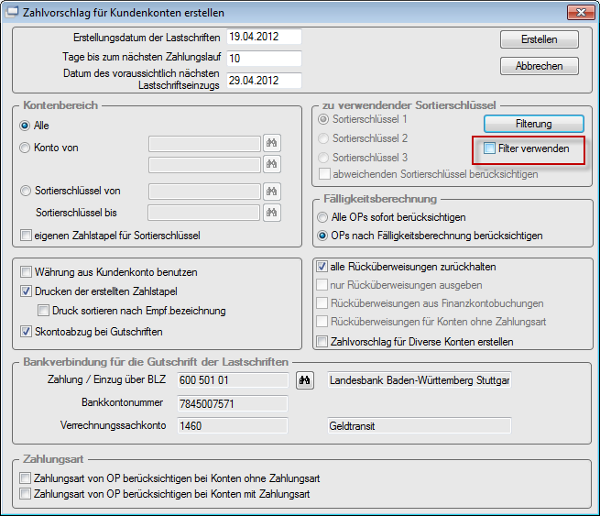Select Sortierschlüssel 2 radio button
The width and height of the screenshot is (600, 516).
point(323,138)
